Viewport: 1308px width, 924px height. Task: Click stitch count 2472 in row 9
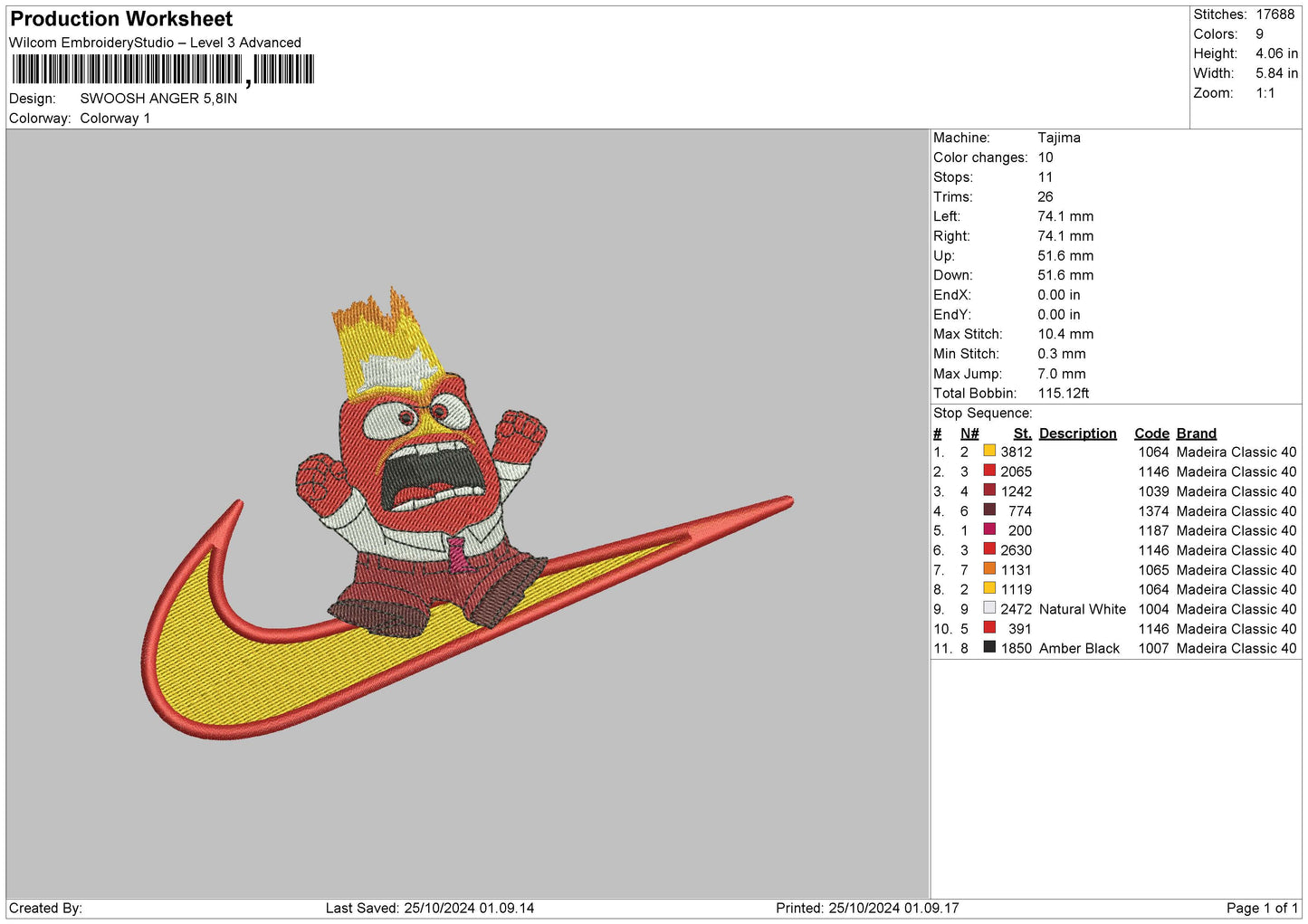point(1017,609)
